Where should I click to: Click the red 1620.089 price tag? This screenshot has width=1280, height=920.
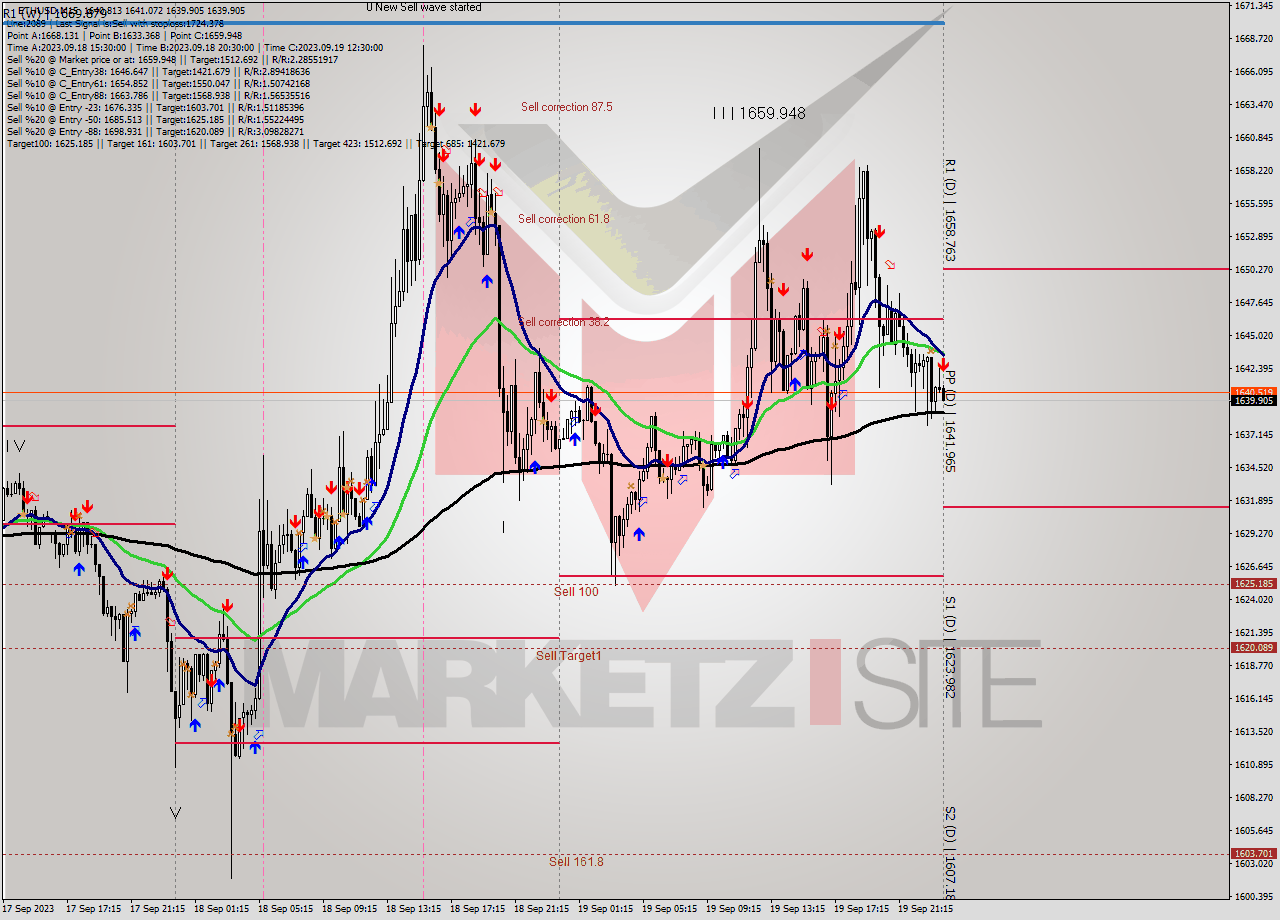pyautogui.click(x=1253, y=648)
